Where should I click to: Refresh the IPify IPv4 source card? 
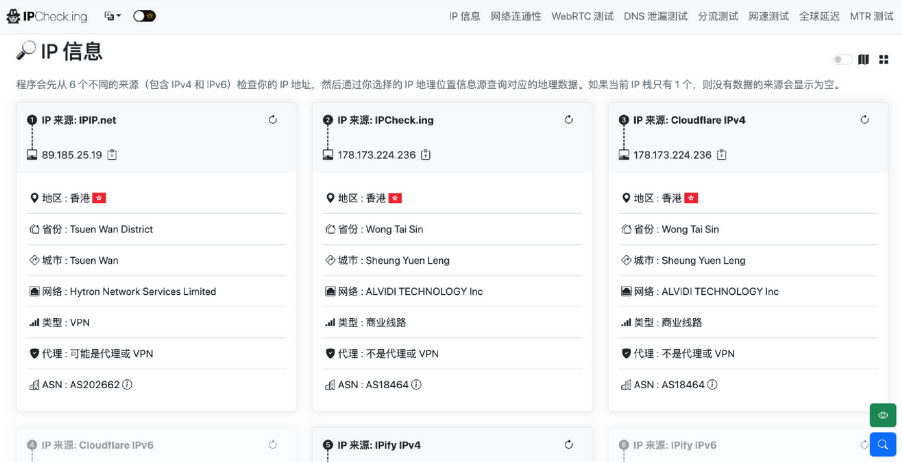point(569,445)
